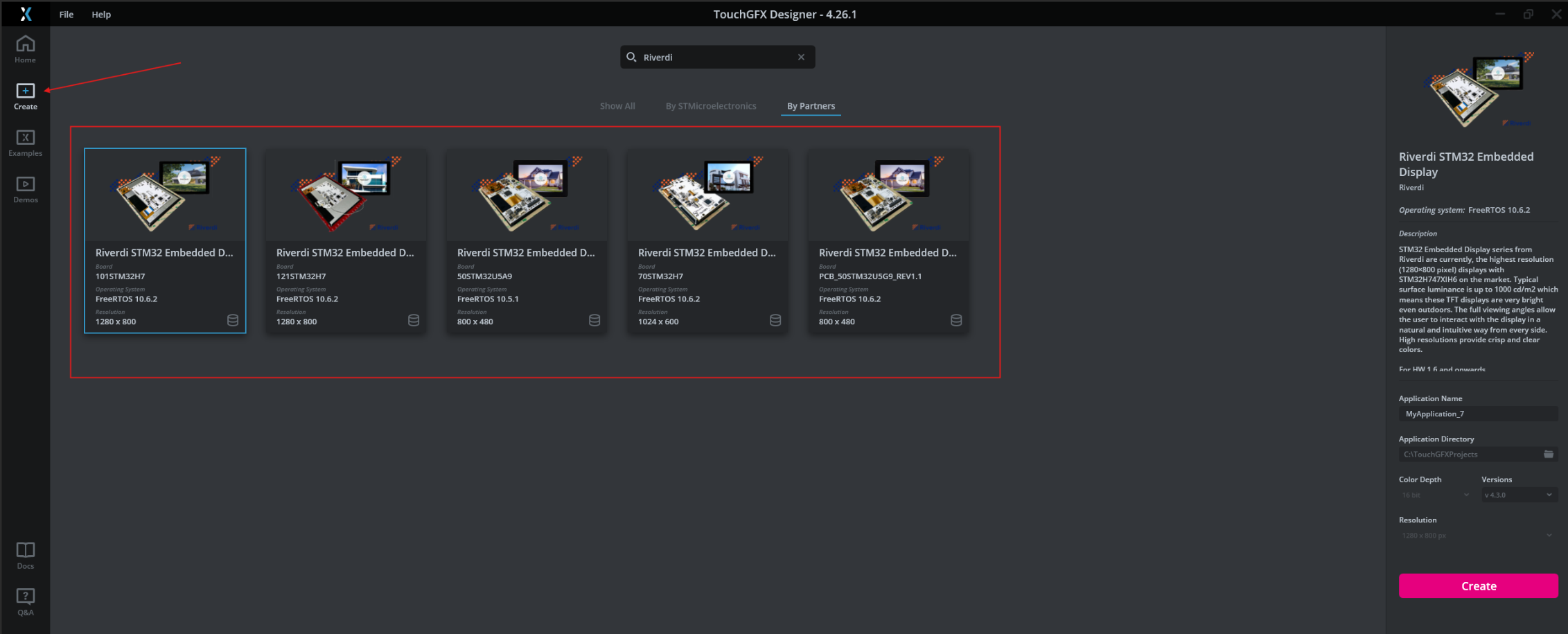Select the 50STM32U5A9 board thumbnail
This screenshot has height=634, width=1568.
click(527, 195)
